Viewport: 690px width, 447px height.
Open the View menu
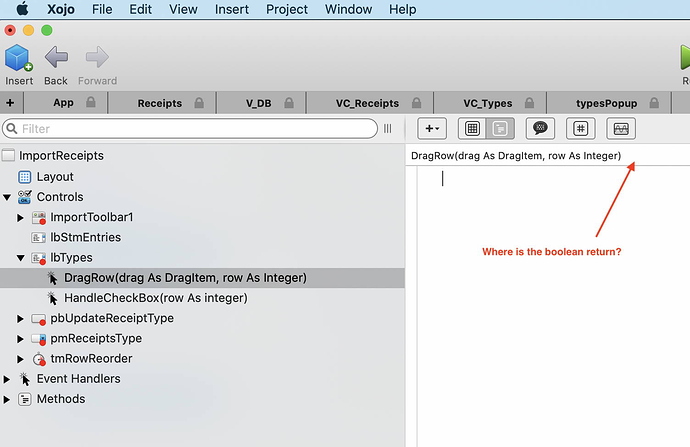tap(183, 9)
